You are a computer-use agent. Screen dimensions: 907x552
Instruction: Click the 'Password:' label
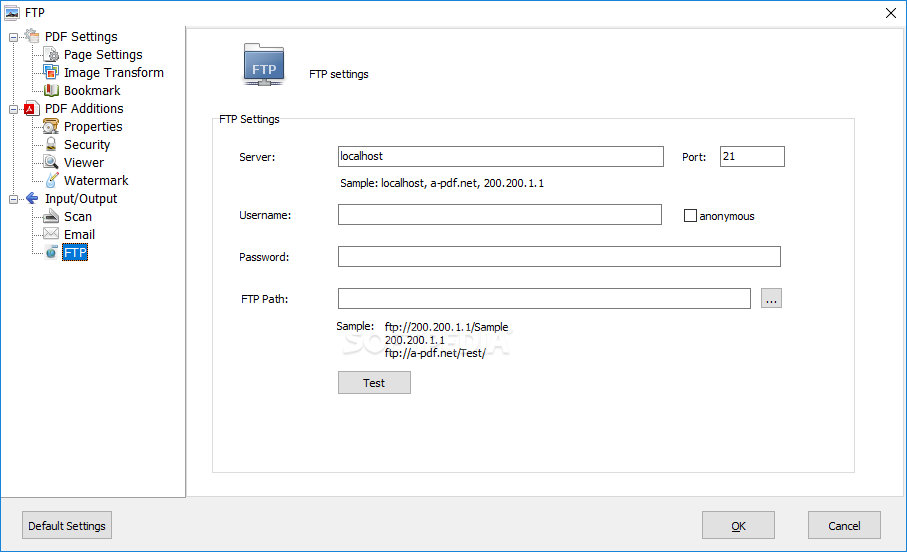(x=264, y=257)
